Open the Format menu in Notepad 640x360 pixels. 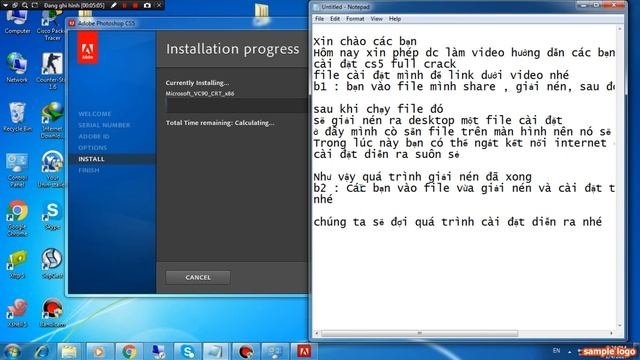[355, 19]
